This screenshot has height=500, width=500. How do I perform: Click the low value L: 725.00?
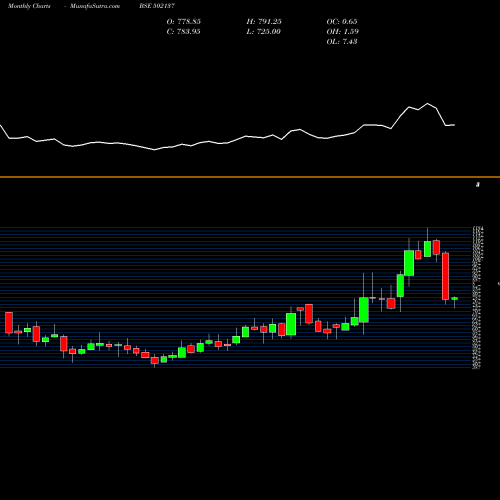pos(264,32)
